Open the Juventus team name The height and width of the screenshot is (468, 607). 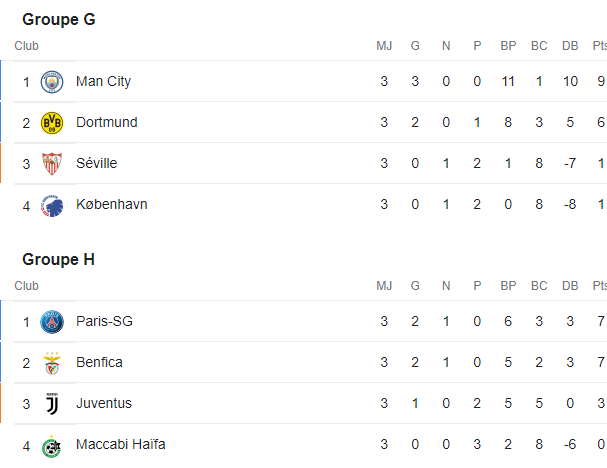[103, 403]
